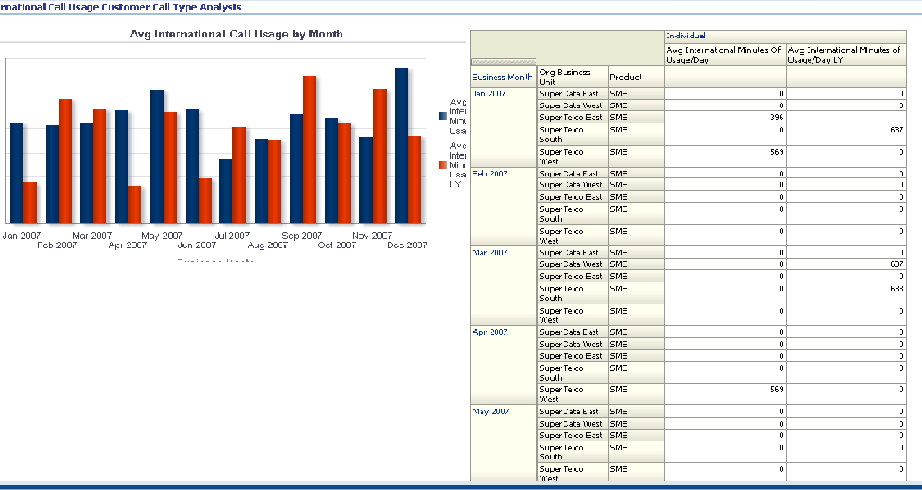Click the blue legend swatch in chart
Viewport: 922px width, 490px height.
(x=443, y=116)
